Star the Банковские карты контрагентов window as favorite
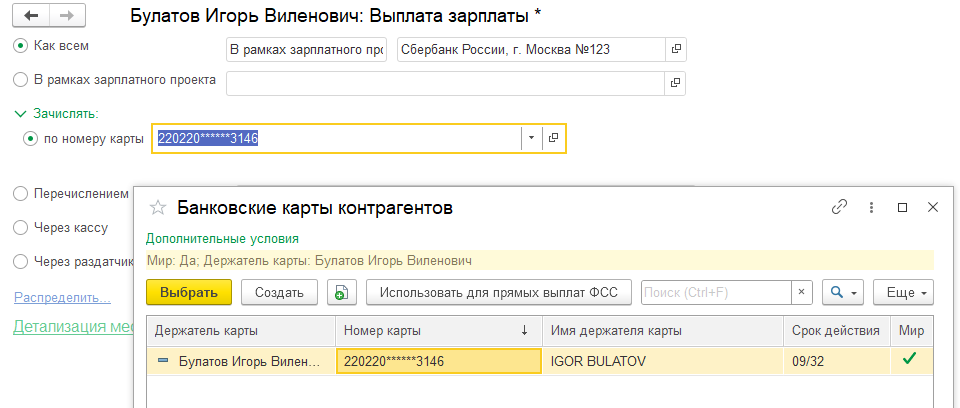This screenshot has width=960, height=408. point(157,208)
